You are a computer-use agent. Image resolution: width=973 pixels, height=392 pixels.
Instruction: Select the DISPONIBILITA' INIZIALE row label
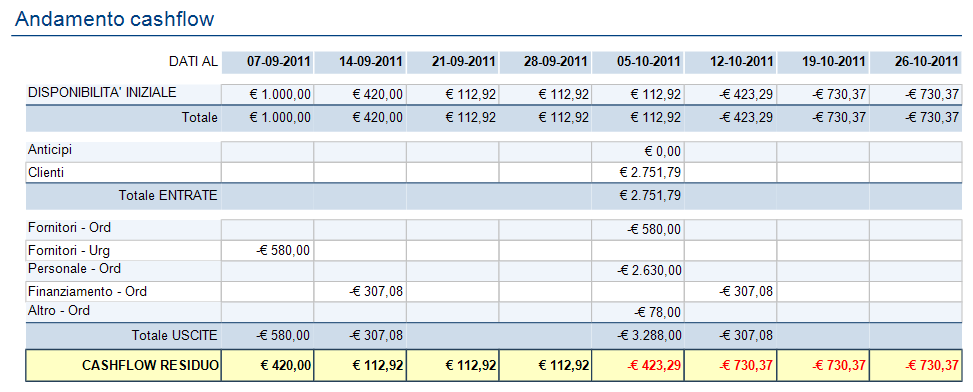[102, 93]
